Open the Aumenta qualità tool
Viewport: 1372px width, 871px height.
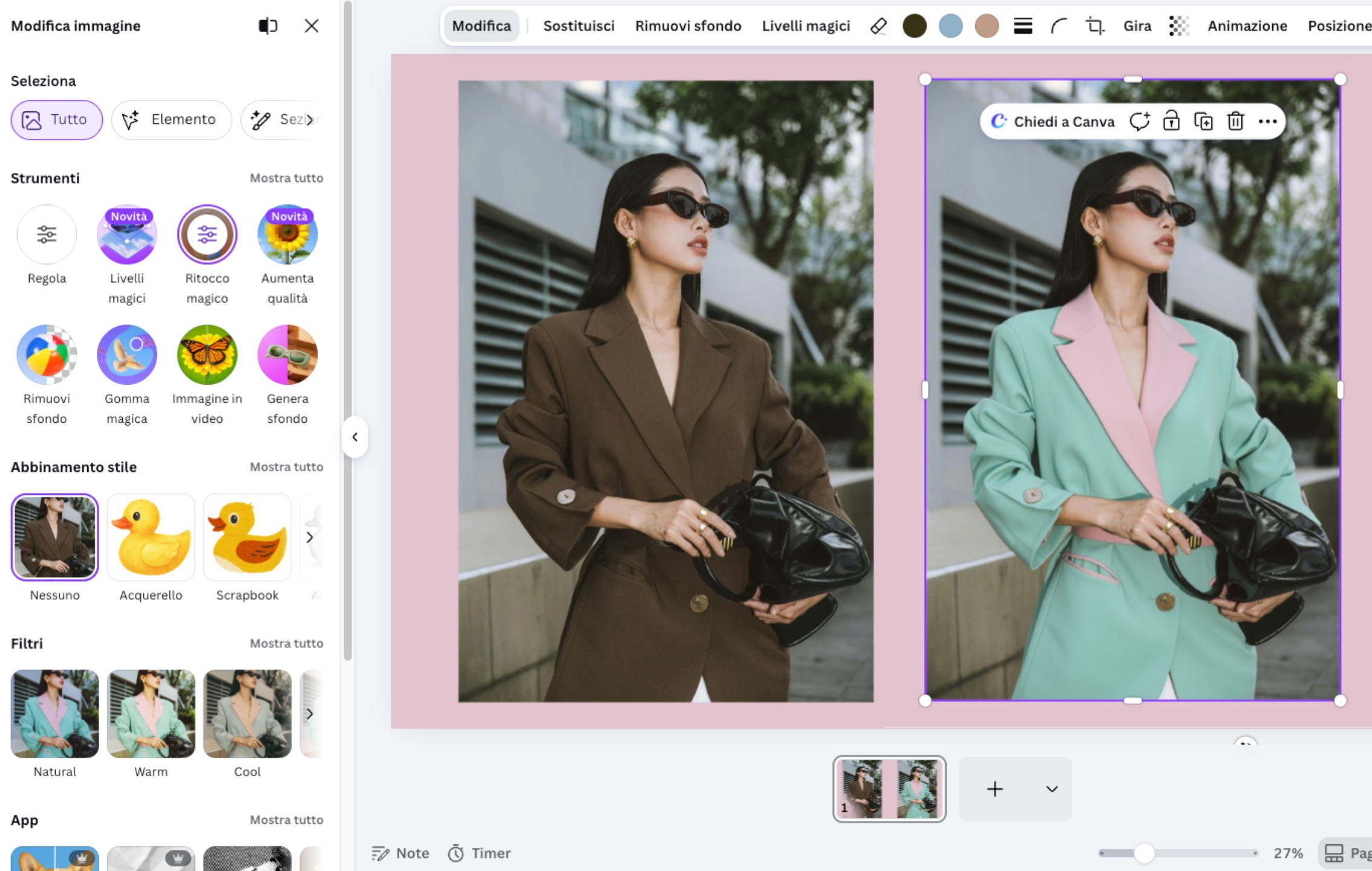pyautogui.click(x=287, y=235)
